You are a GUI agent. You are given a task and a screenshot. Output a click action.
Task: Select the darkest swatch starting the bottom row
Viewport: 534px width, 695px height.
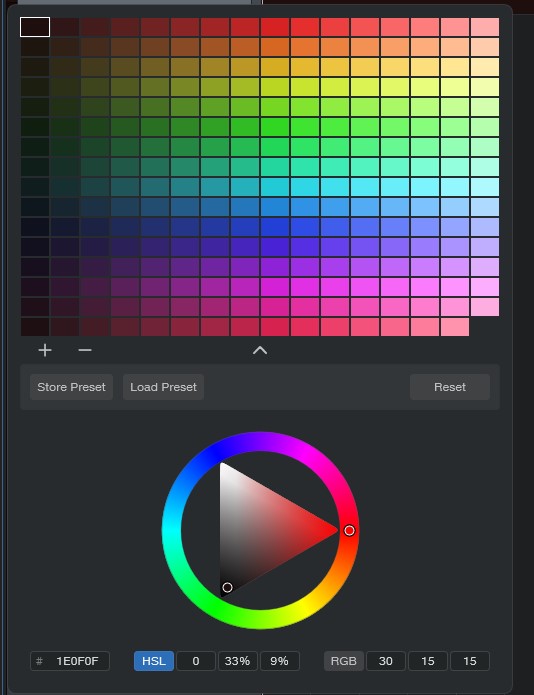click(x=35, y=327)
